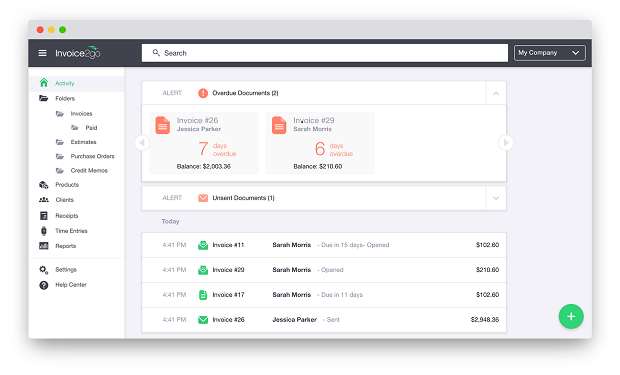Open the Invoice #29 overdue card

pos(320,143)
